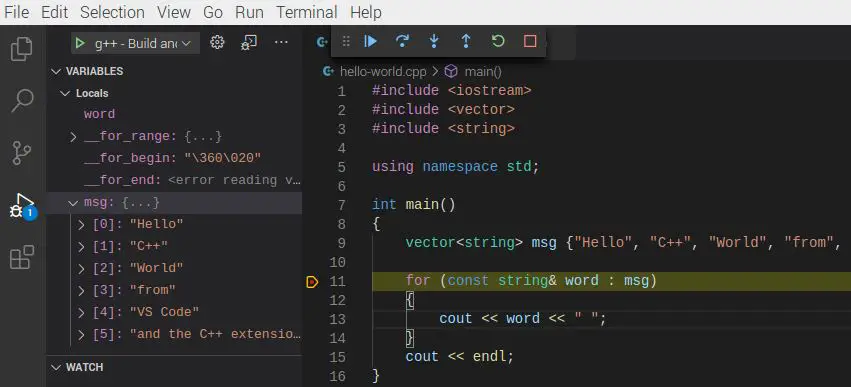Open the Terminal menu

(x=307, y=12)
